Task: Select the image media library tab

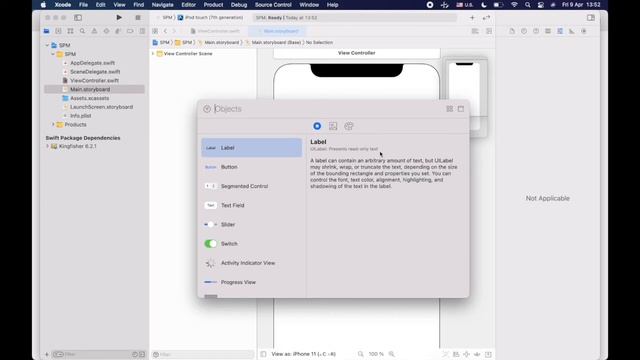Action: pyautogui.click(x=333, y=126)
